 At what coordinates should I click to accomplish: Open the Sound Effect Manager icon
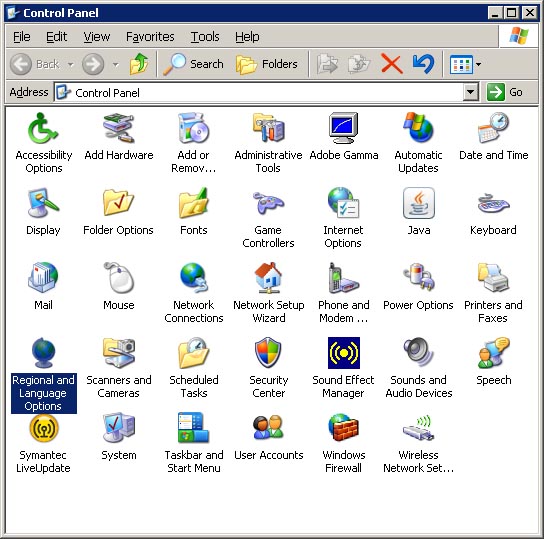343,353
